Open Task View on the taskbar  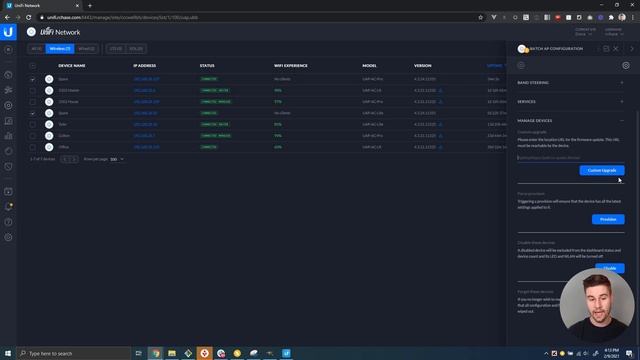click(x=138, y=353)
